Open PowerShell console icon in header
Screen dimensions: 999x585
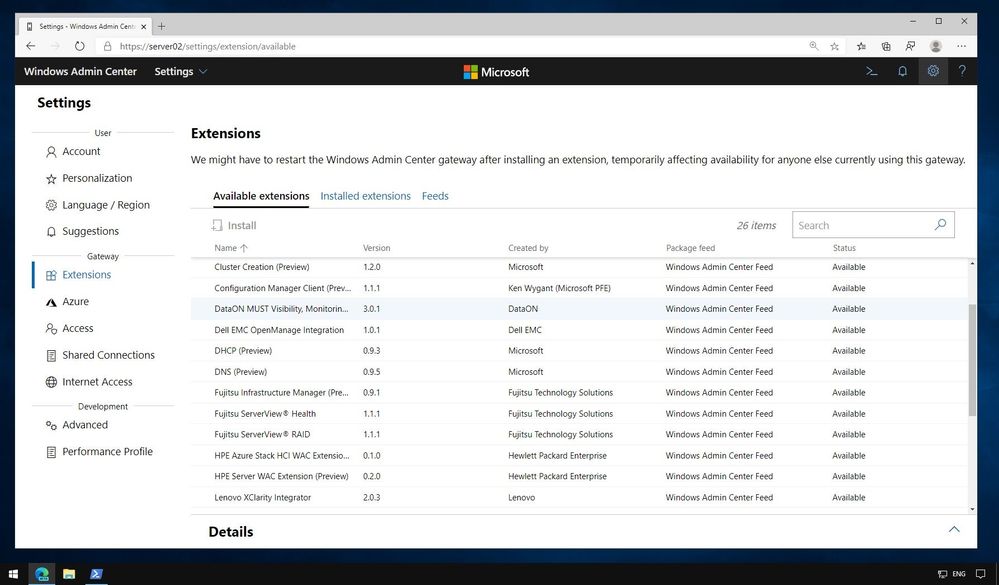click(x=872, y=71)
